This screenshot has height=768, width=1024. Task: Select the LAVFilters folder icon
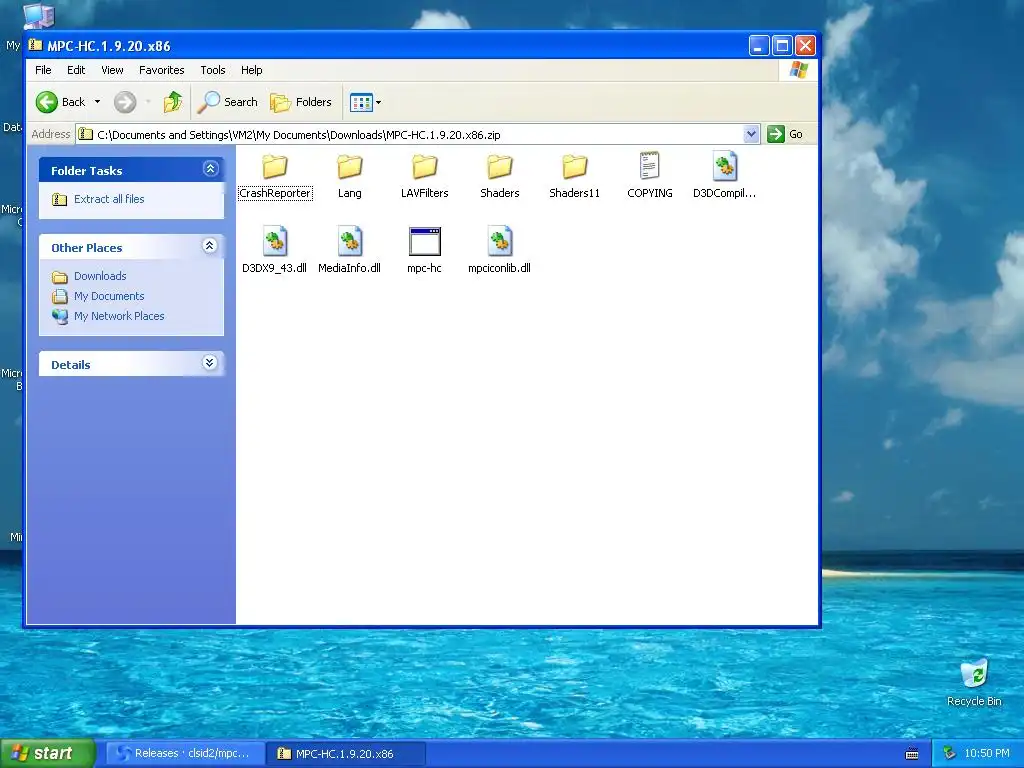point(424,167)
